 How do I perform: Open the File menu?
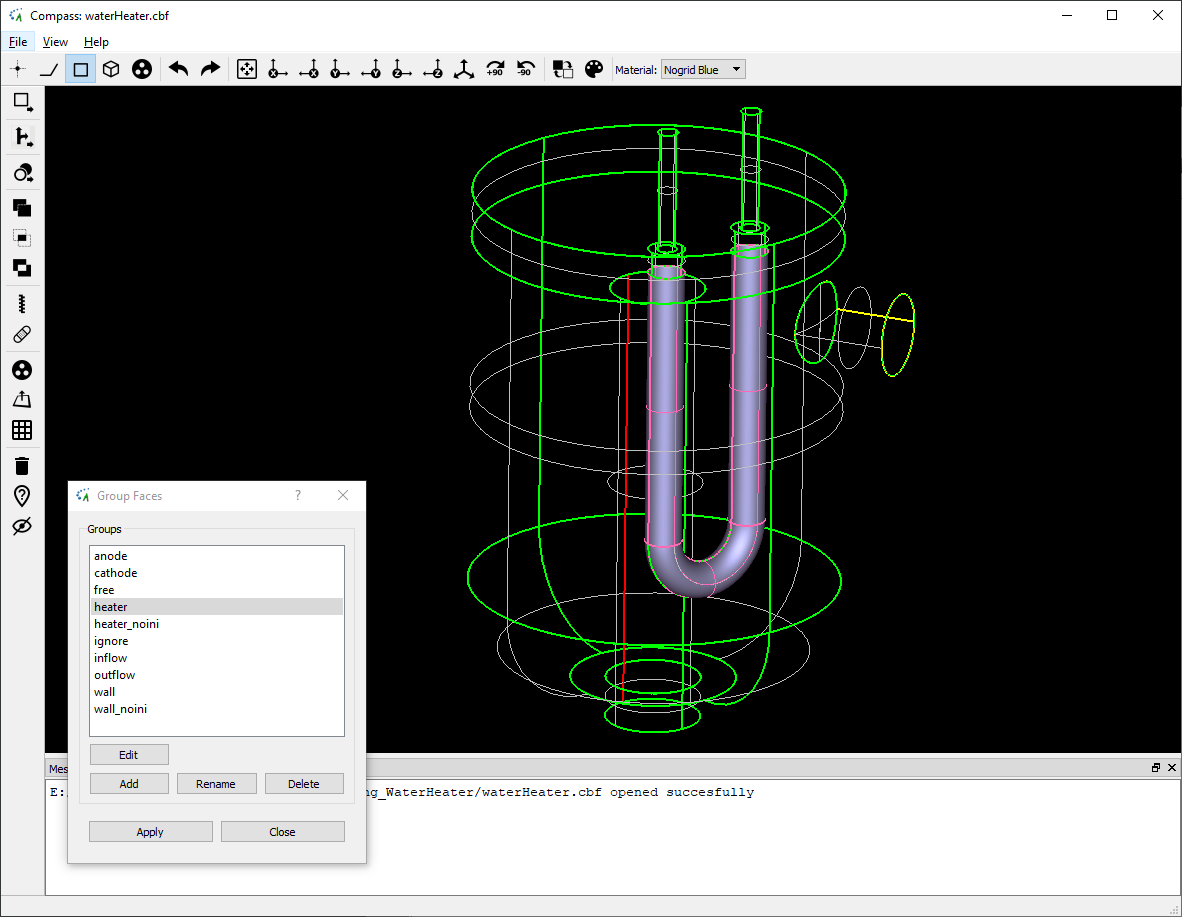(x=18, y=42)
